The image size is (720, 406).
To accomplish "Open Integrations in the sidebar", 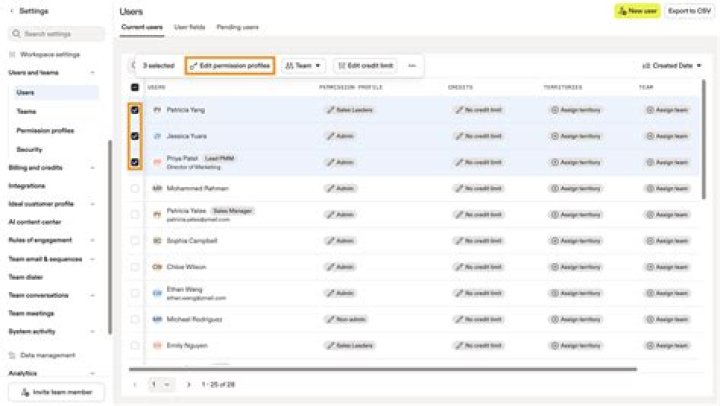I will click(x=27, y=186).
